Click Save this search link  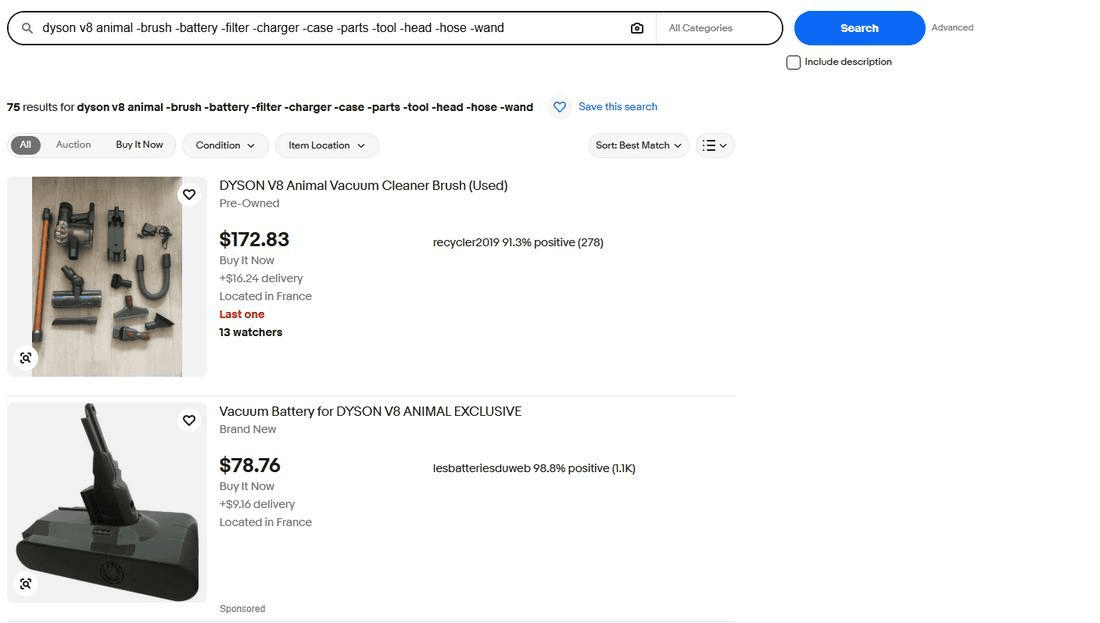click(x=617, y=107)
